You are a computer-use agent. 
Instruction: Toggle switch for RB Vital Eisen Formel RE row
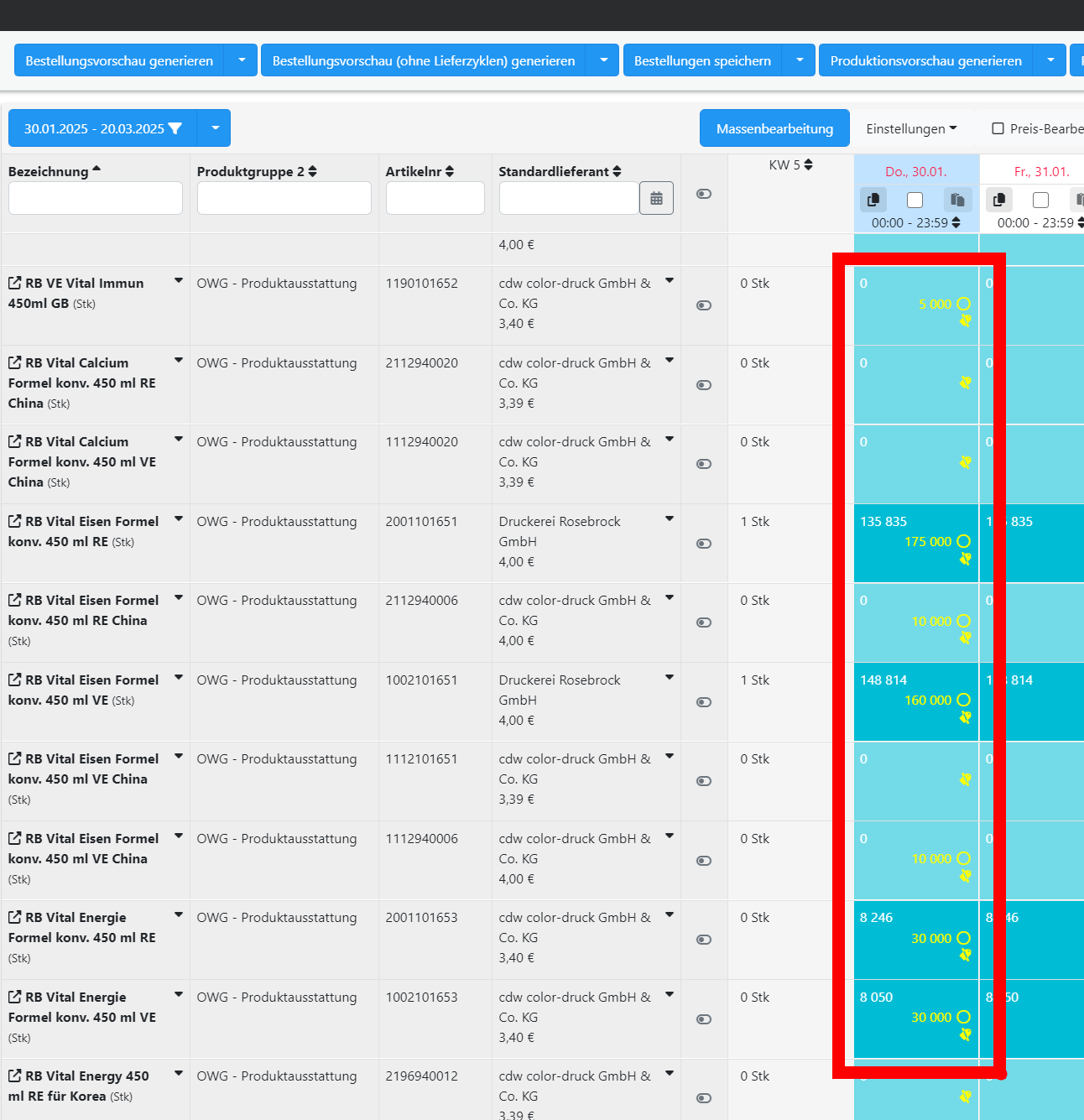704,544
